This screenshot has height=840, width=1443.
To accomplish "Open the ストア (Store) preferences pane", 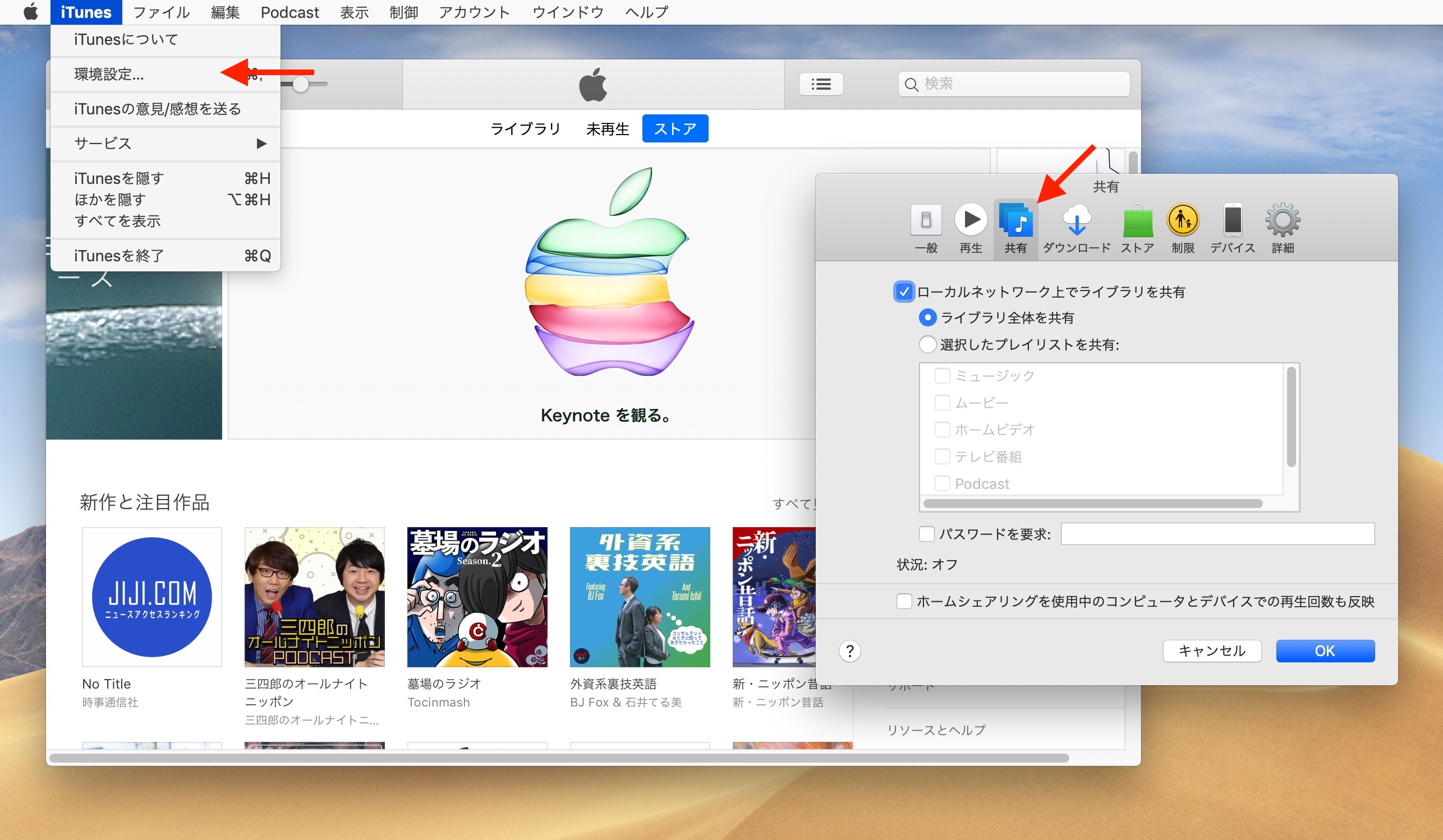I will click(1137, 229).
